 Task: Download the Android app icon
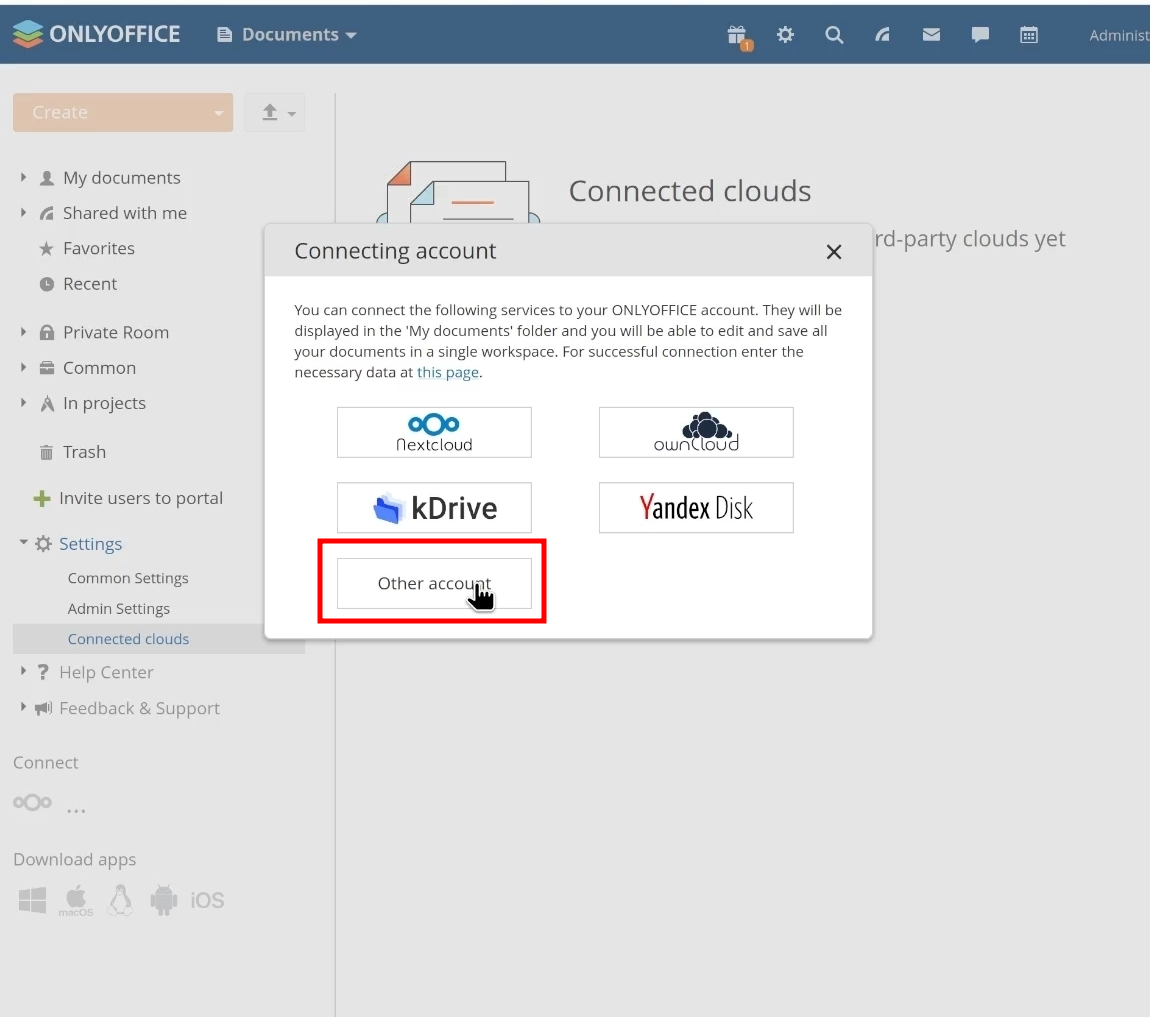pos(164,900)
